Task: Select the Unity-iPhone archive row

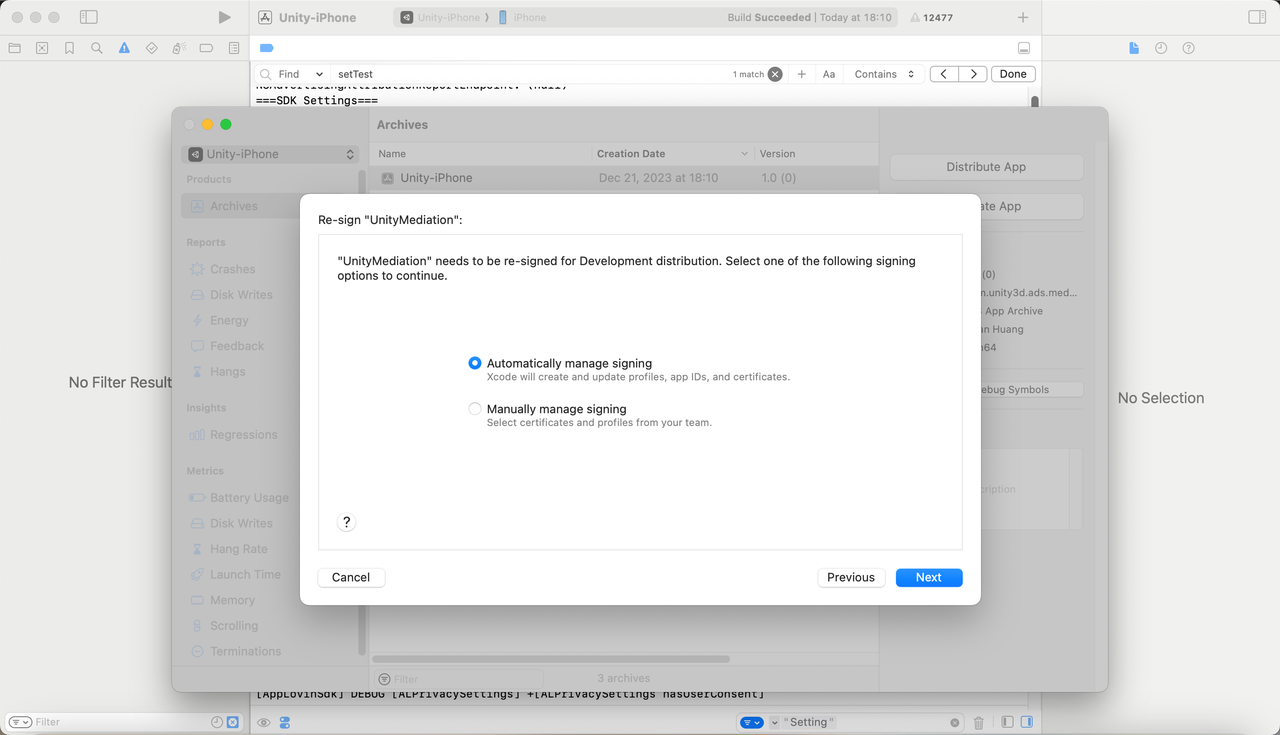Action: [624, 178]
